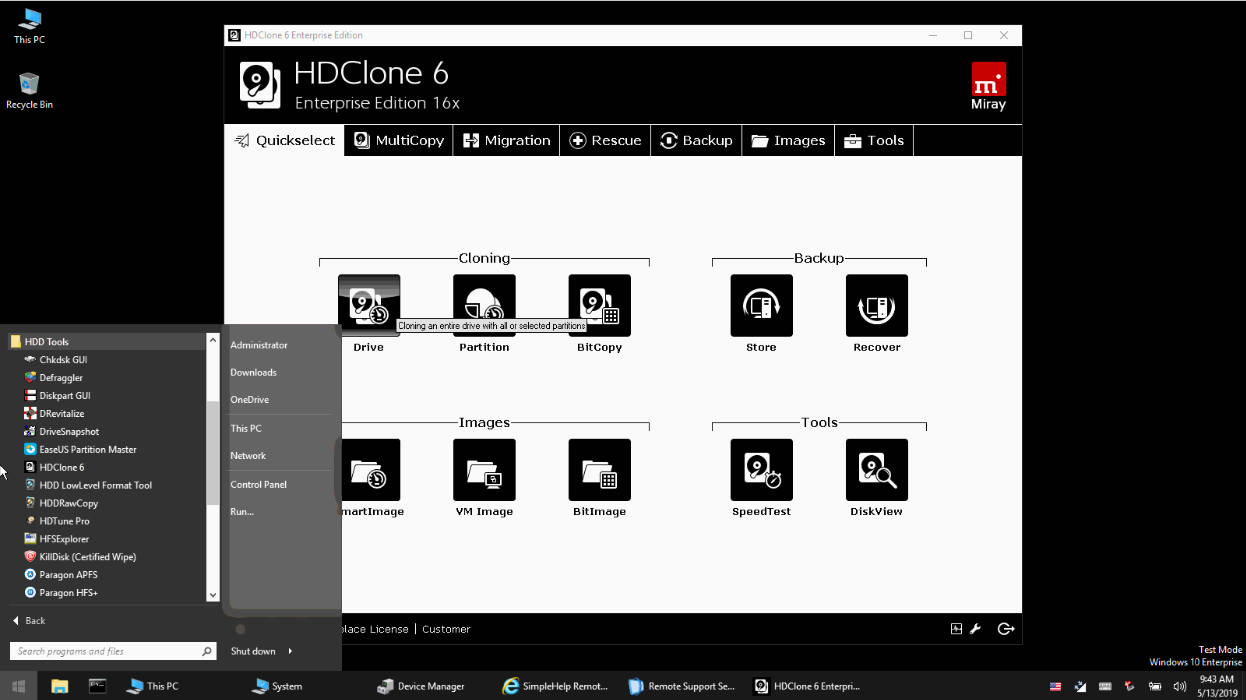Click the activity monitor icon in HDClone footer
Image resolution: width=1246 pixels, height=700 pixels.
(957, 629)
